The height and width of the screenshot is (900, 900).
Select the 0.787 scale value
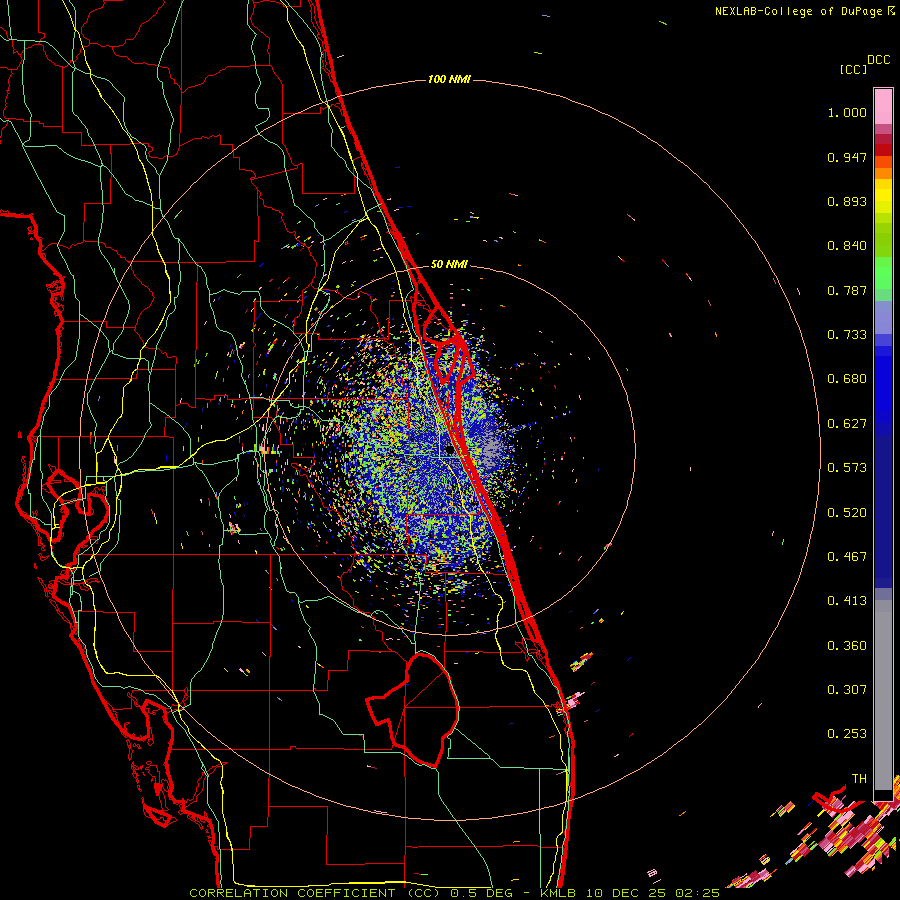coord(847,290)
